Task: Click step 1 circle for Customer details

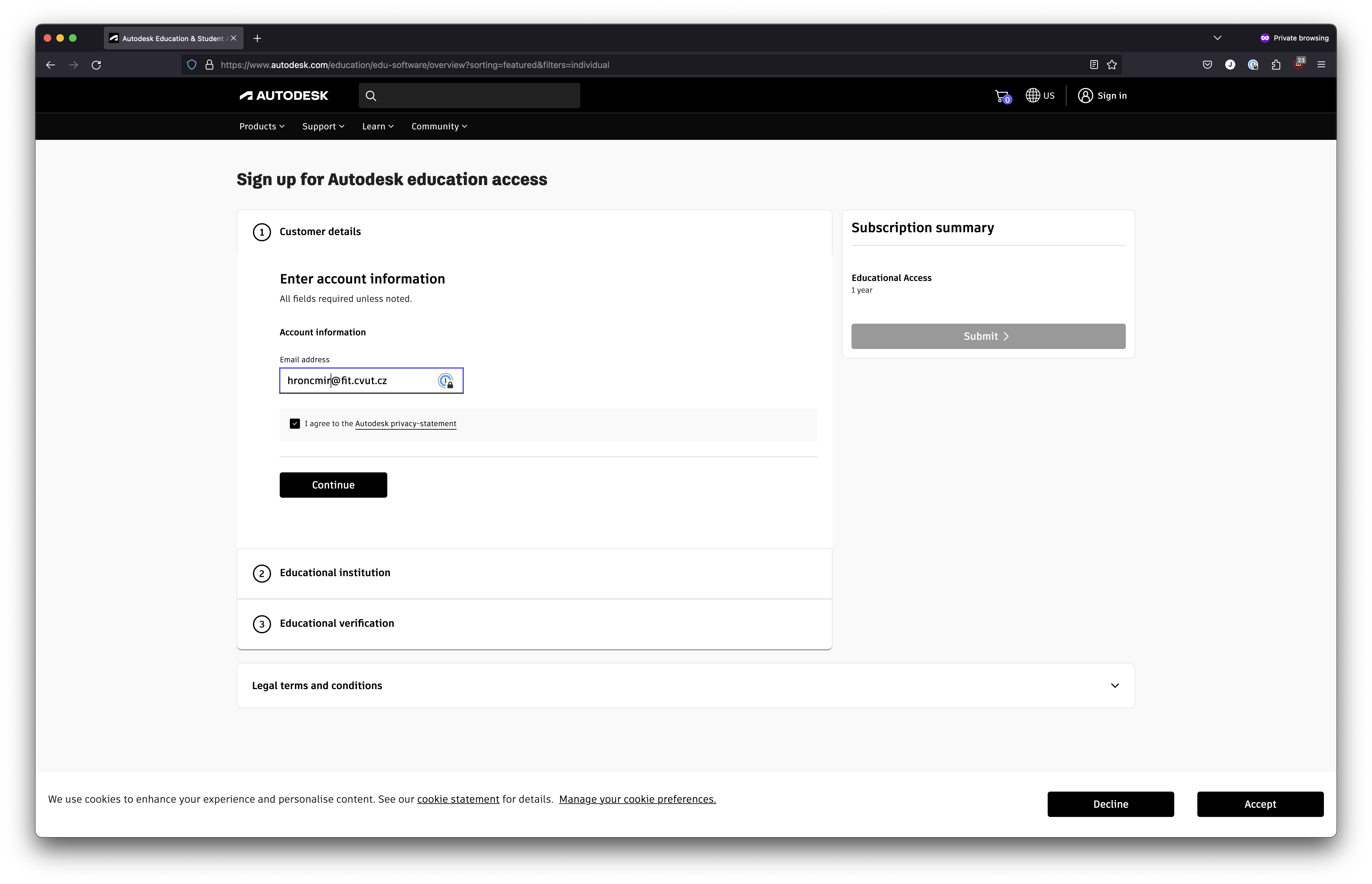Action: [x=262, y=232]
